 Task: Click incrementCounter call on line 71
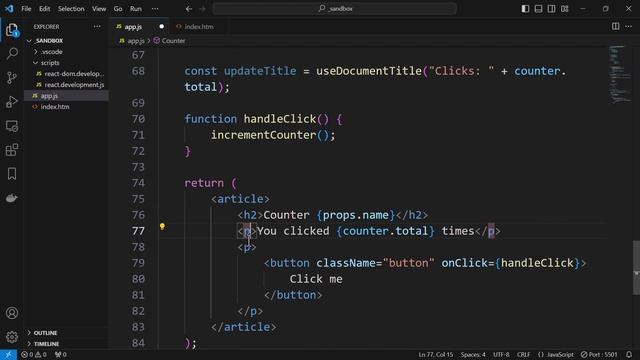point(263,135)
